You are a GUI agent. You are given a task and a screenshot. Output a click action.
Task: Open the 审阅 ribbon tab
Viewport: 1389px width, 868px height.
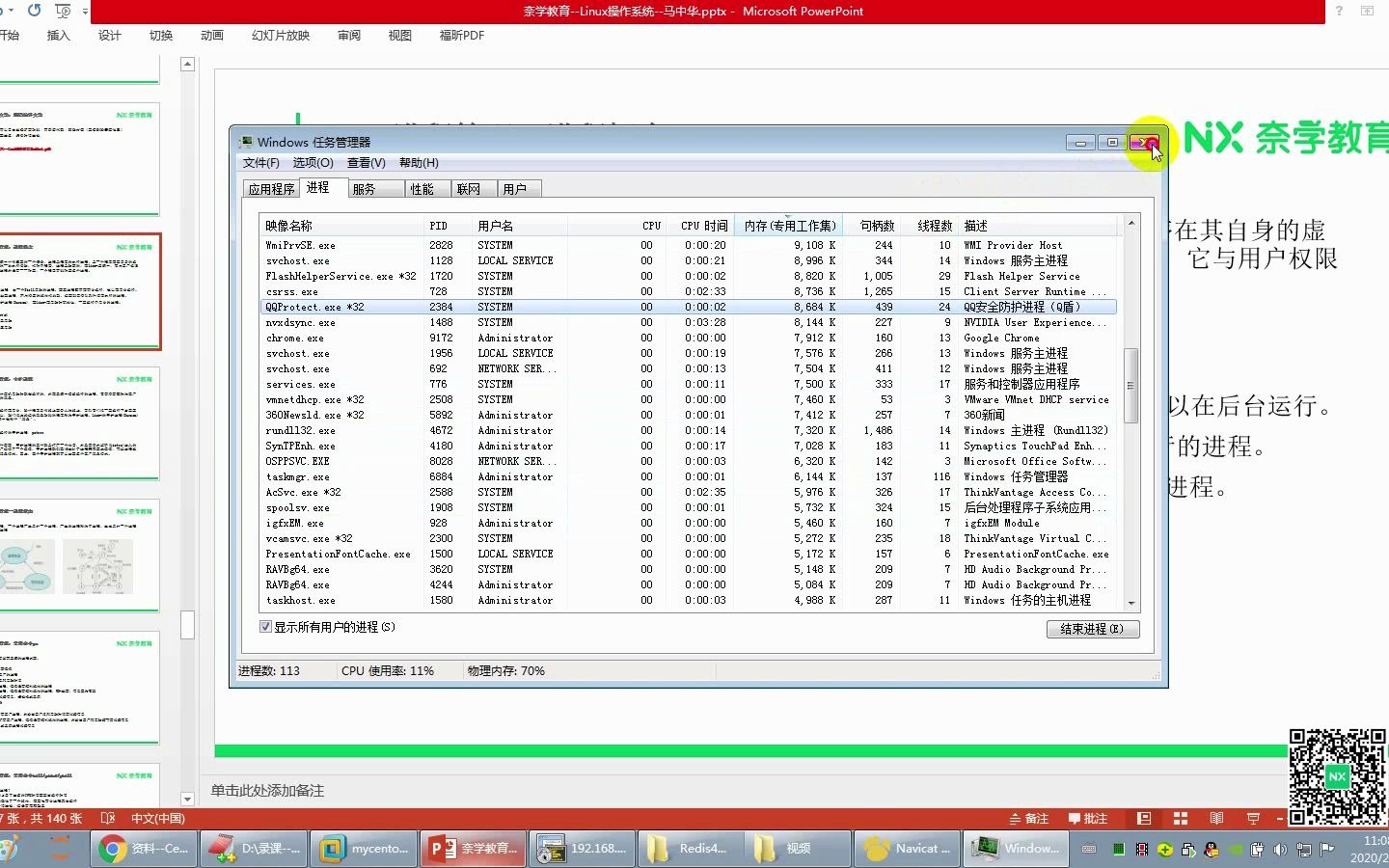click(349, 36)
